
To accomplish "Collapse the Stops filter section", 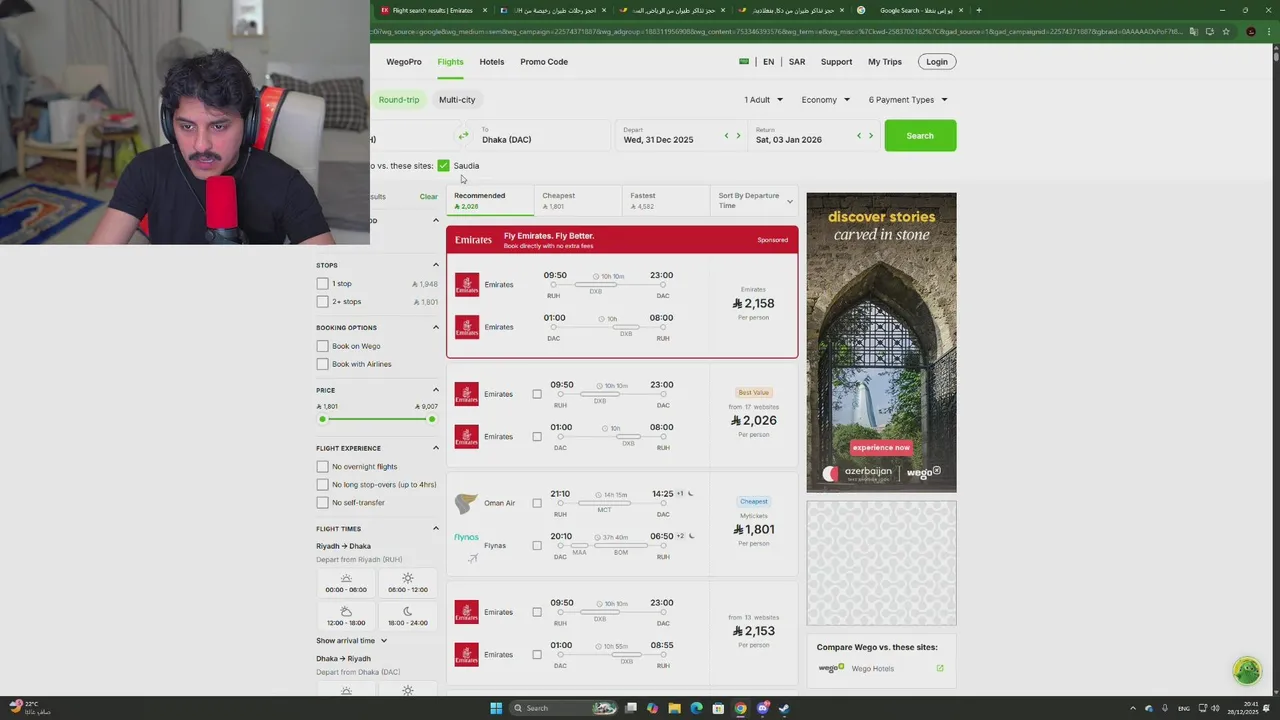I will point(436,265).
